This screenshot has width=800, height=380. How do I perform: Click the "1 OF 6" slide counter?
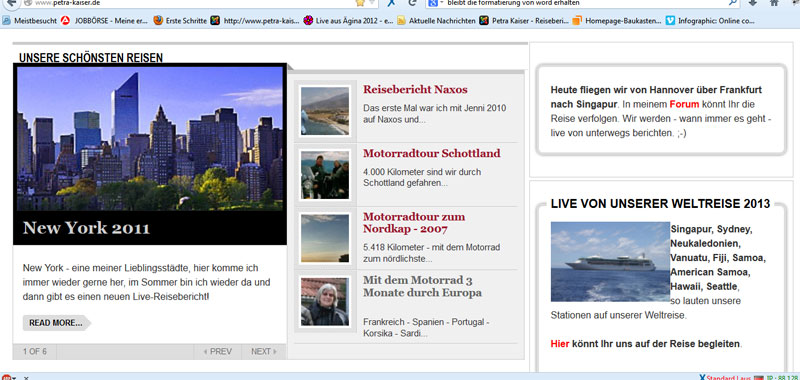point(35,351)
